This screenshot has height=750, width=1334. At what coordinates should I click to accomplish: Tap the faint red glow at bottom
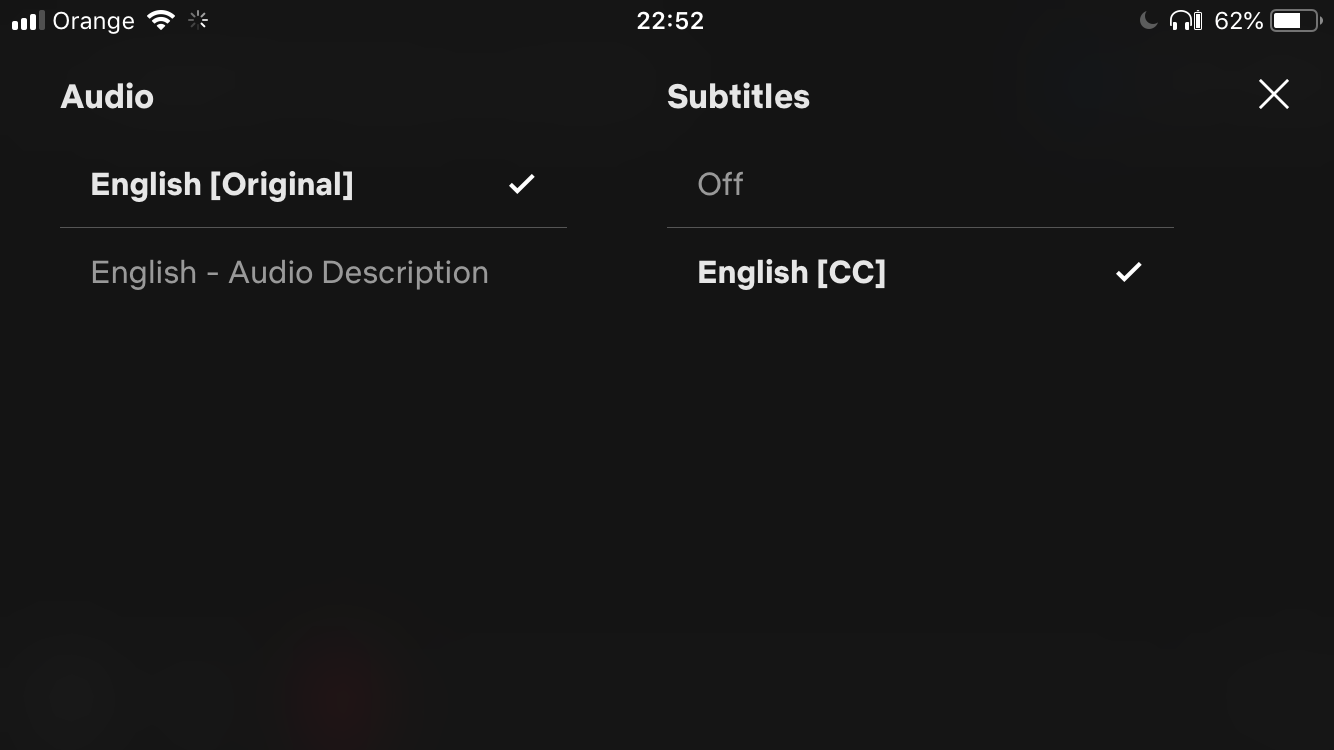(x=340, y=690)
